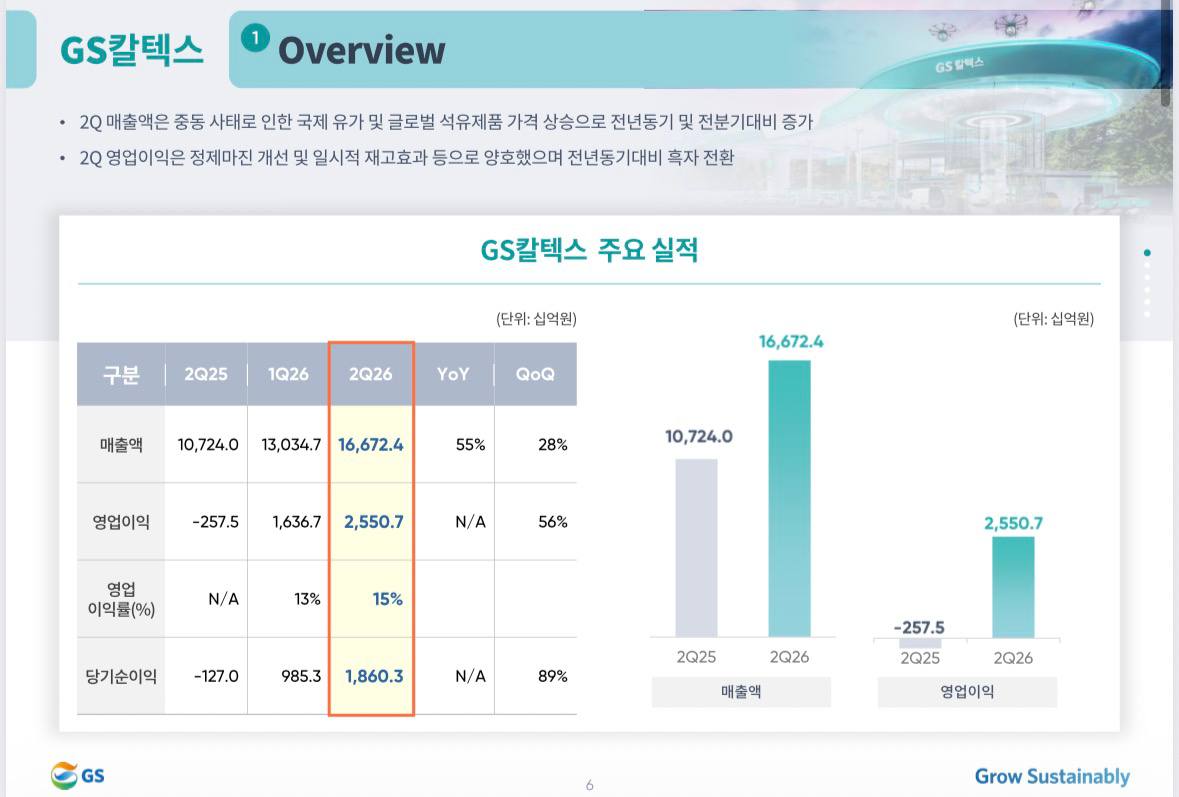This screenshot has height=797, width=1179.
Task: Click the 매출액 chart caption box
Action: [x=741, y=692]
